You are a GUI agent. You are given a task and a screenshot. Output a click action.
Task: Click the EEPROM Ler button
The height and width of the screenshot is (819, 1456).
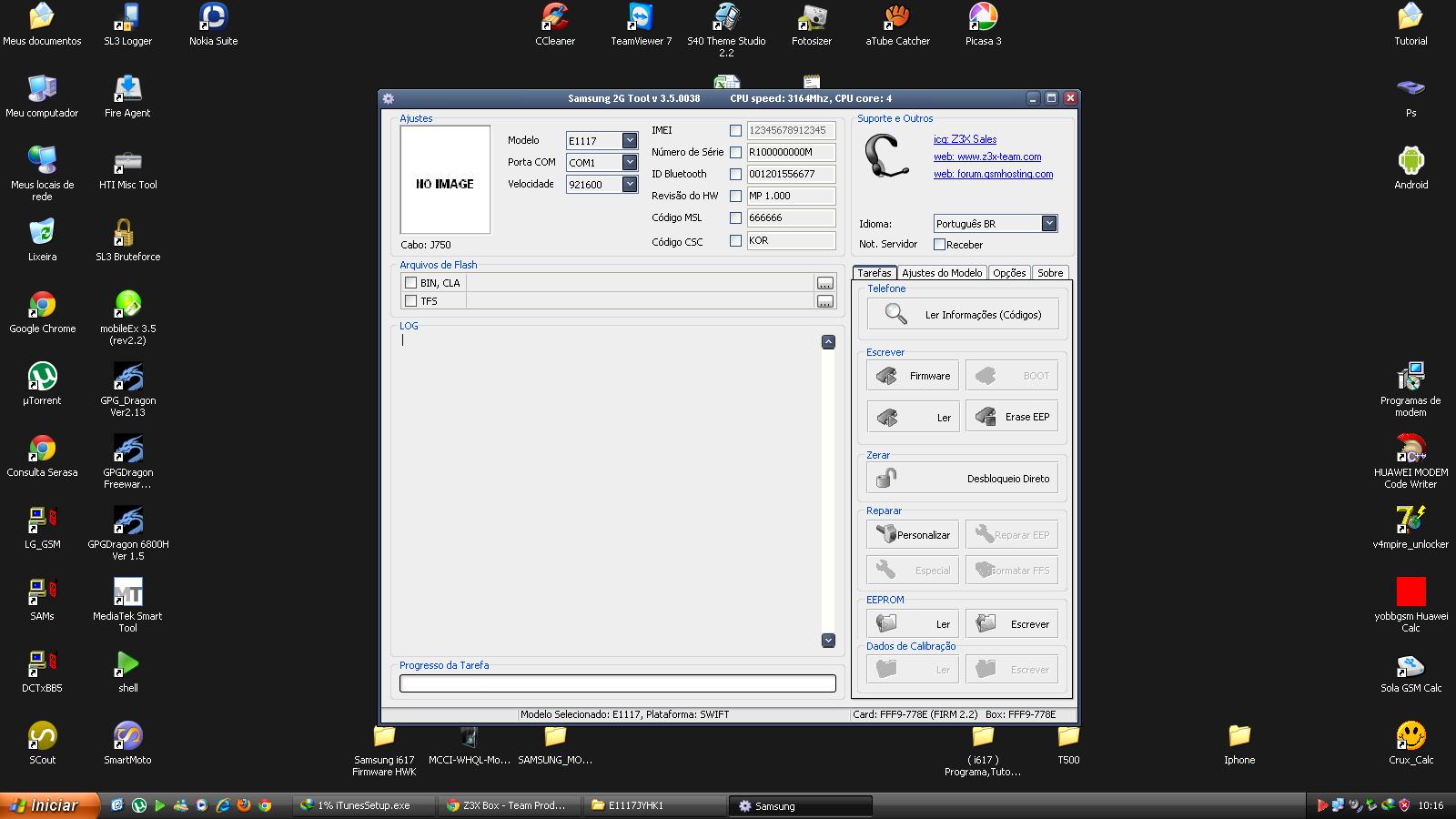(x=913, y=623)
